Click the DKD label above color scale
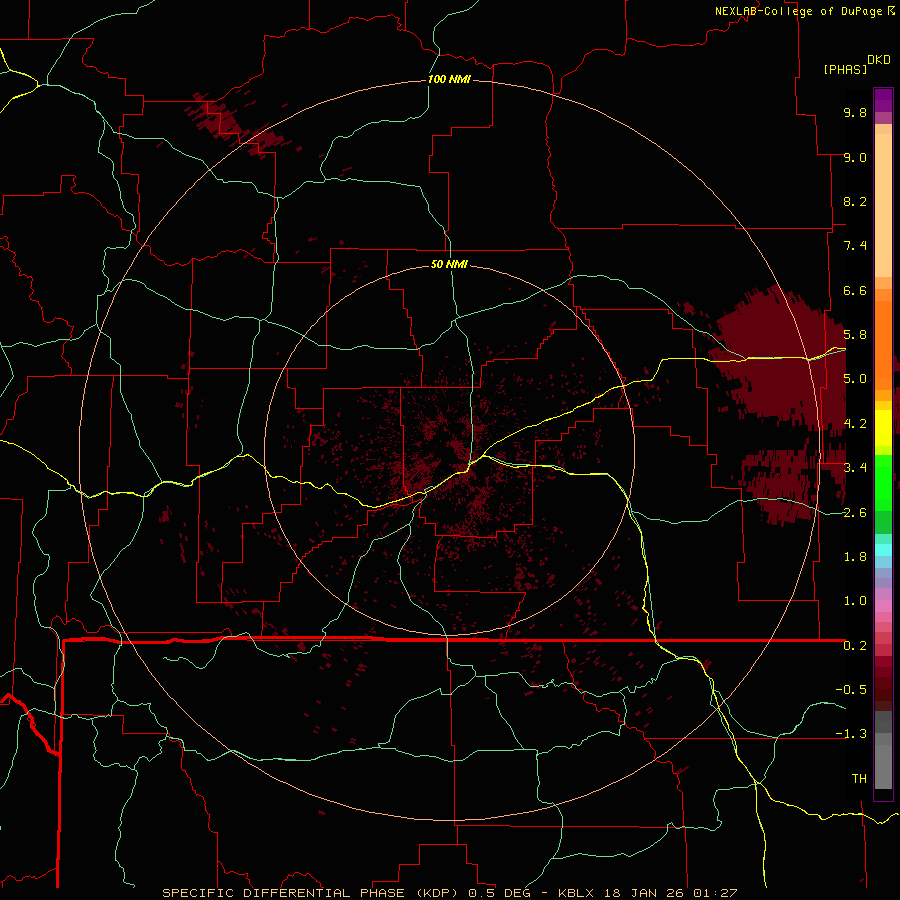Image resolution: width=900 pixels, height=900 pixels. click(879, 60)
